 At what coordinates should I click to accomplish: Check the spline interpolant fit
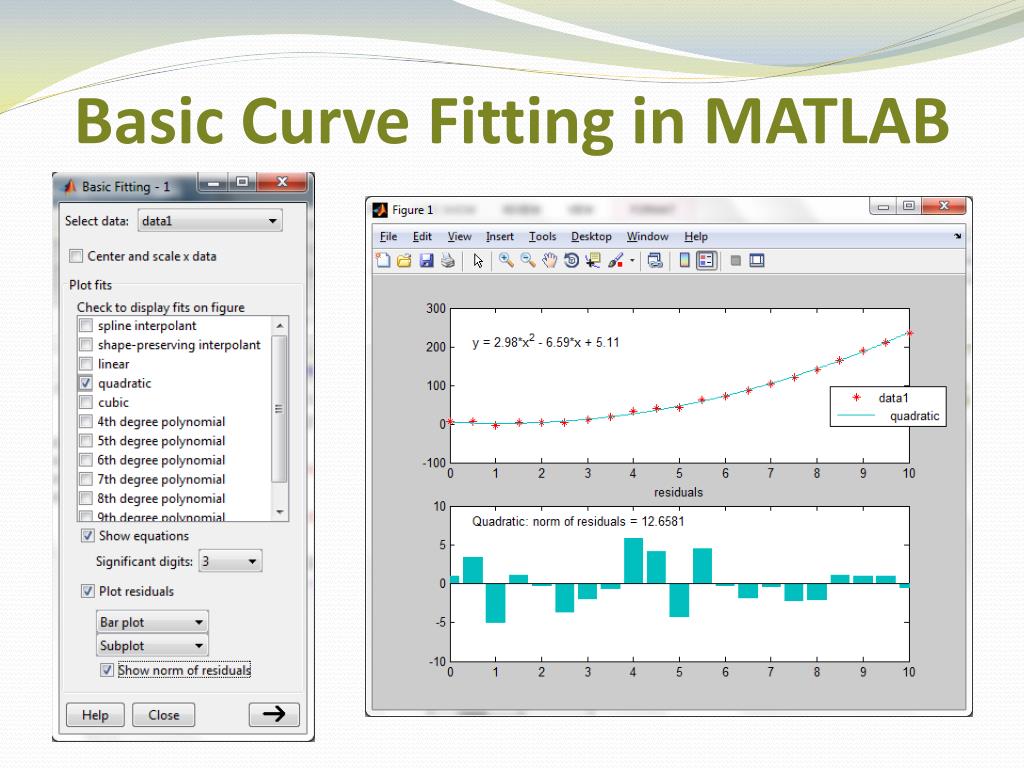pyautogui.click(x=86, y=325)
